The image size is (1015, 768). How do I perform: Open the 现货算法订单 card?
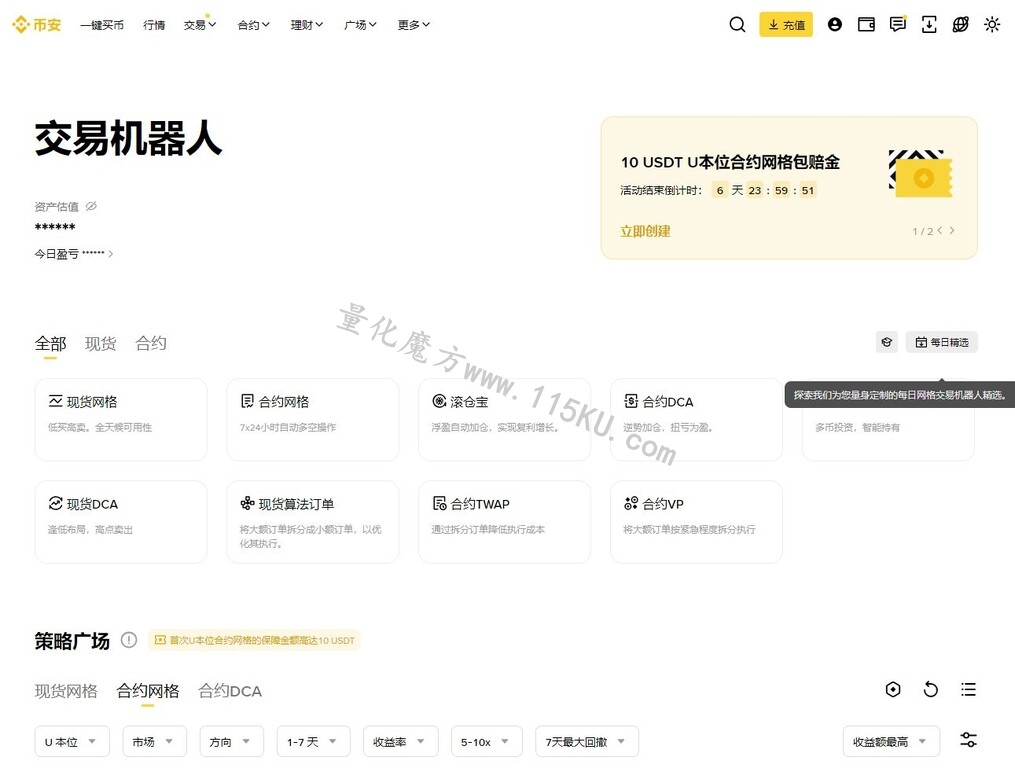(x=313, y=522)
